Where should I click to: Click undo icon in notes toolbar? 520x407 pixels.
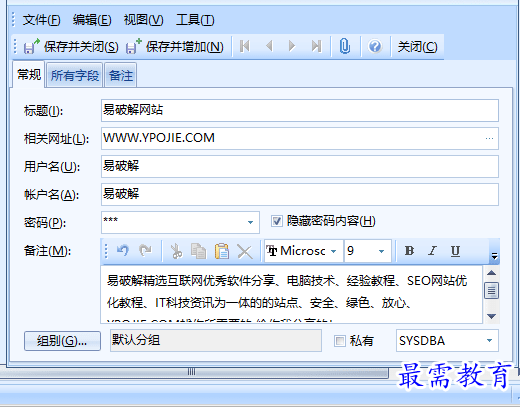click(123, 251)
